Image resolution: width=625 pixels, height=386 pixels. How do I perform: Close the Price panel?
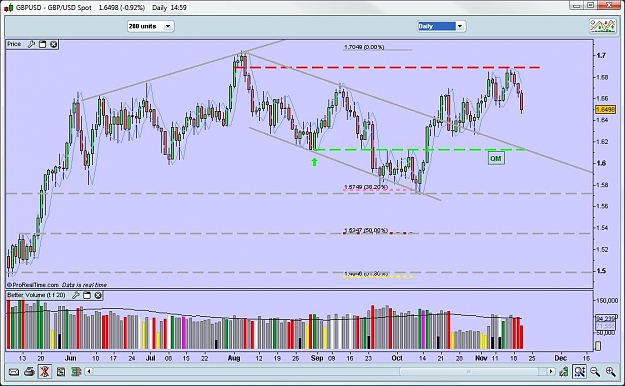pos(53,44)
